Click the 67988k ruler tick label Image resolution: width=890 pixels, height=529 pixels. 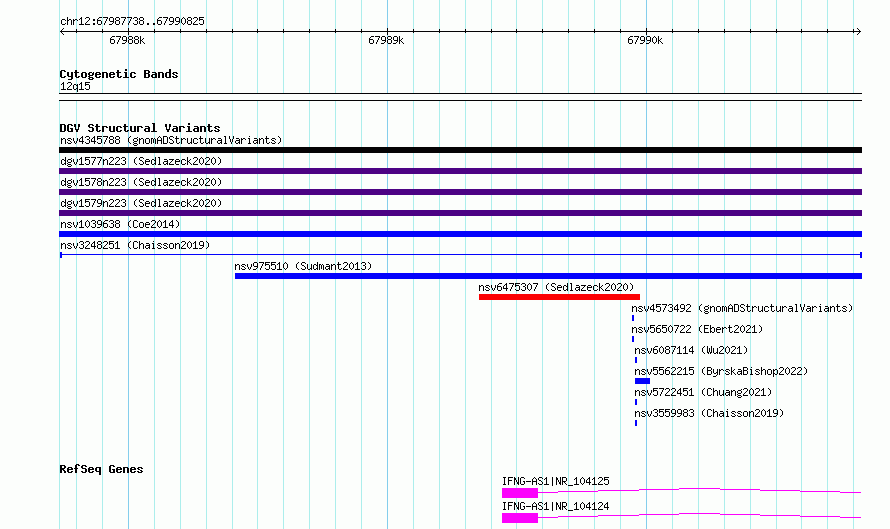point(127,40)
